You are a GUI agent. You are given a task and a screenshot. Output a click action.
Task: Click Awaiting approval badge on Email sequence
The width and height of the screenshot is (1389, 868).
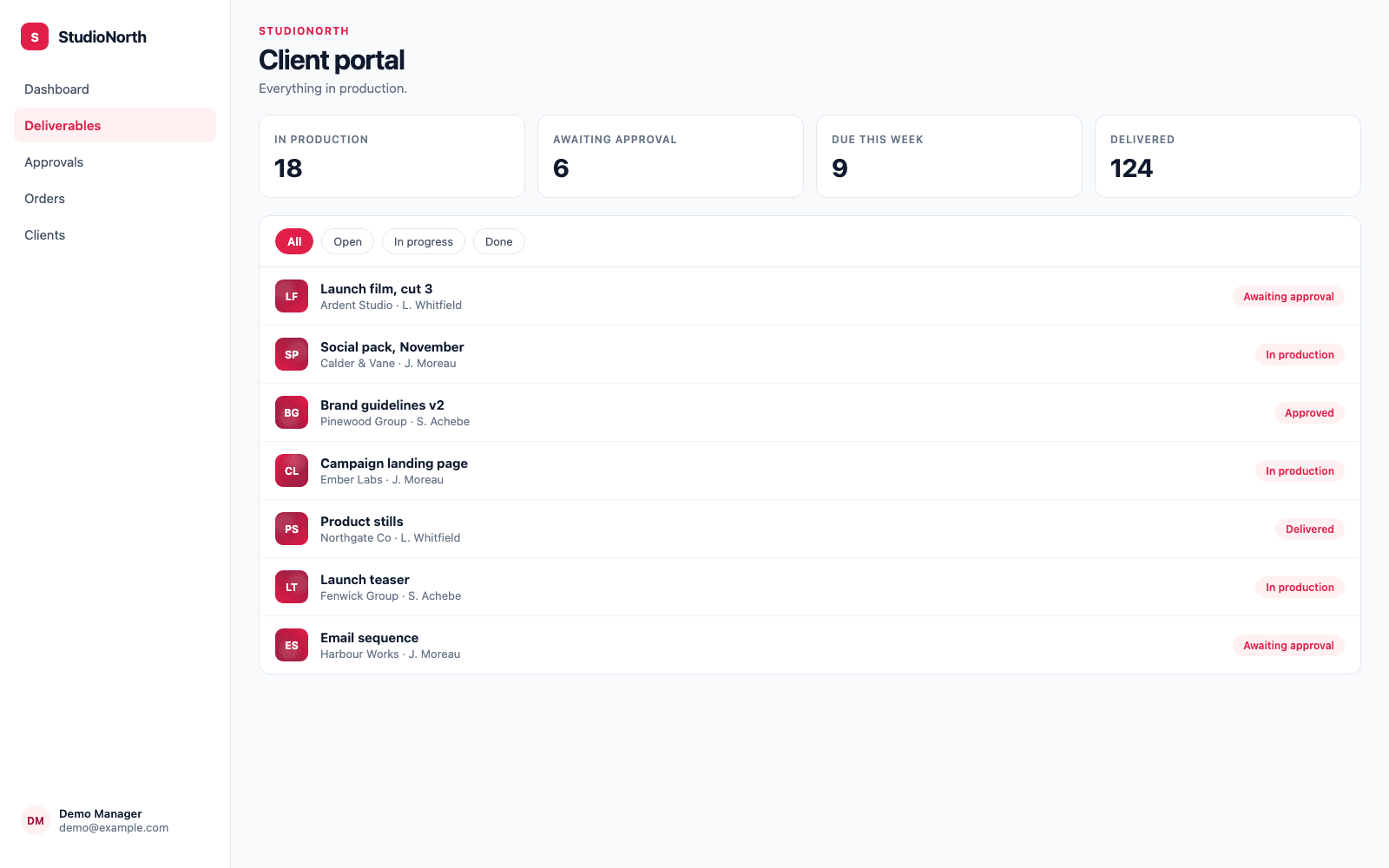[x=1288, y=645]
